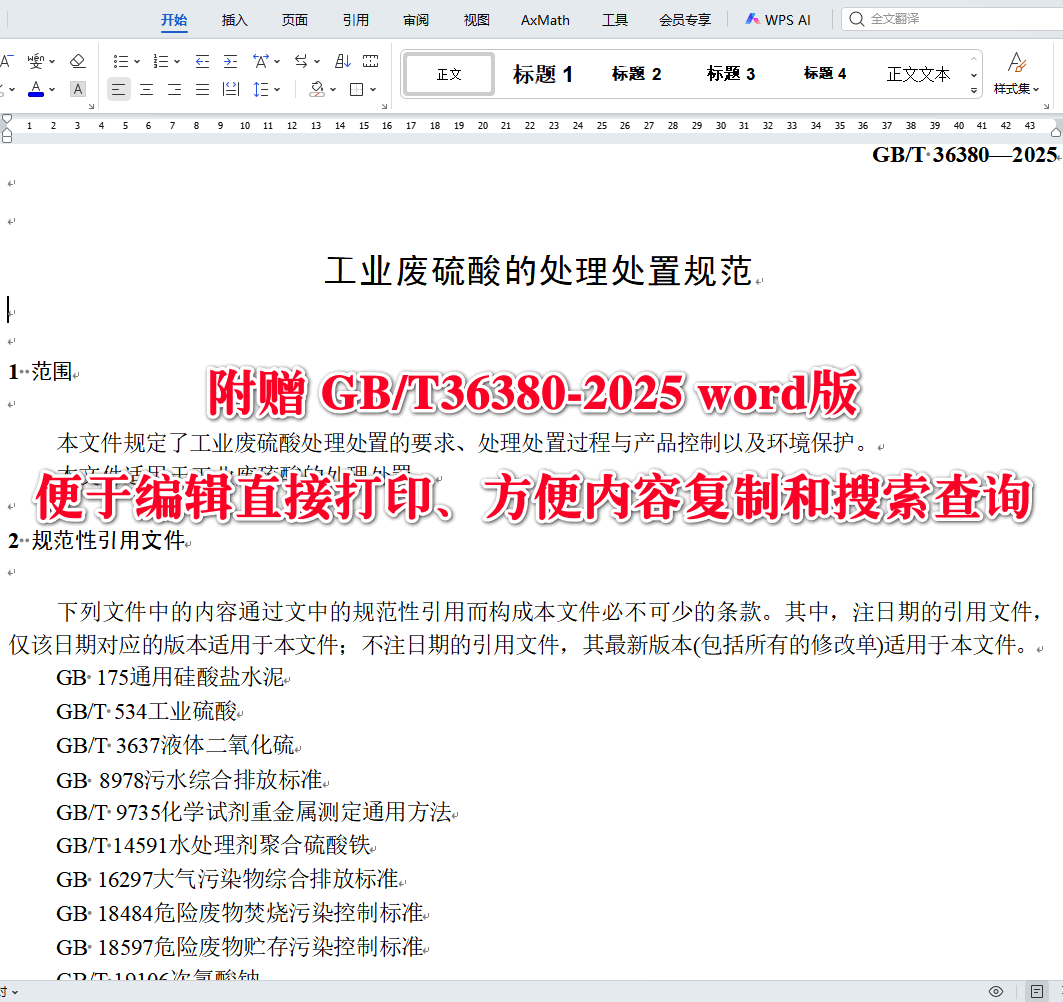Open the font color dropdown arrow
The width and height of the screenshot is (1063, 1002).
click(50, 88)
